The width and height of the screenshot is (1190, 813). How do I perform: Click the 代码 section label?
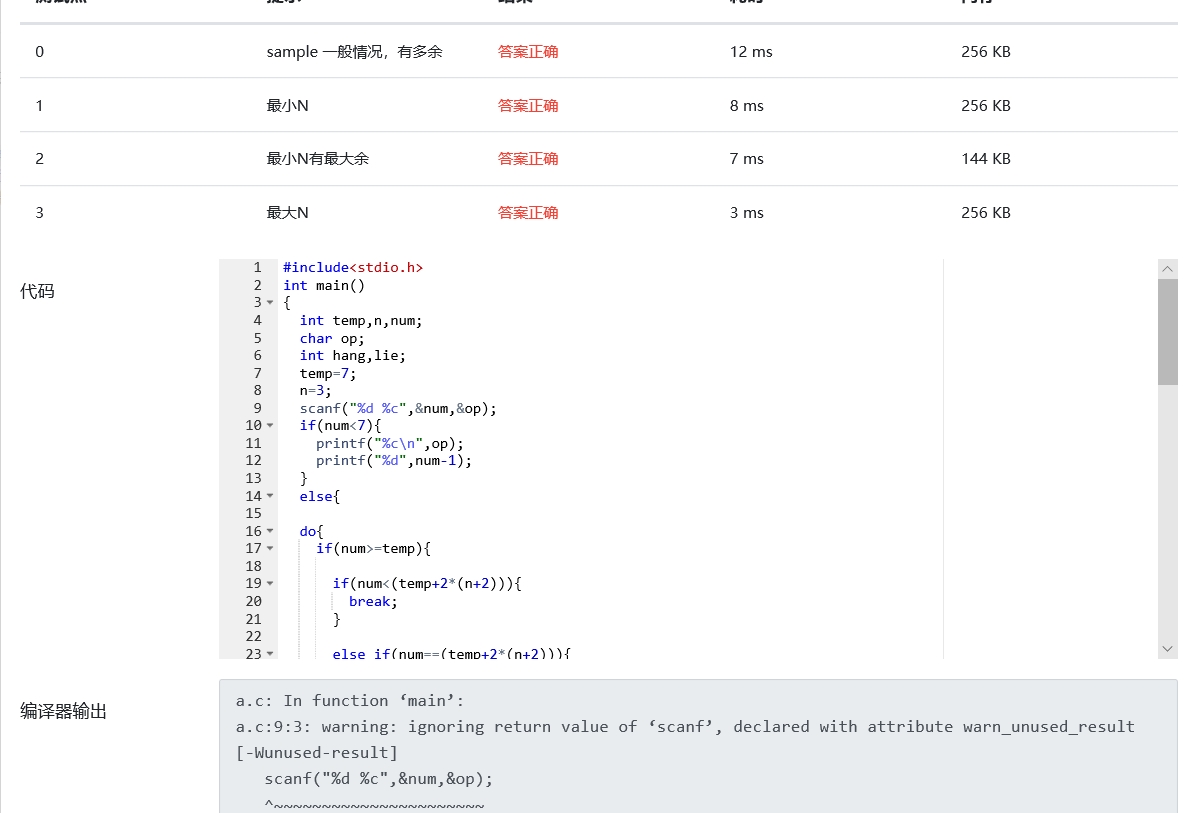click(38, 292)
